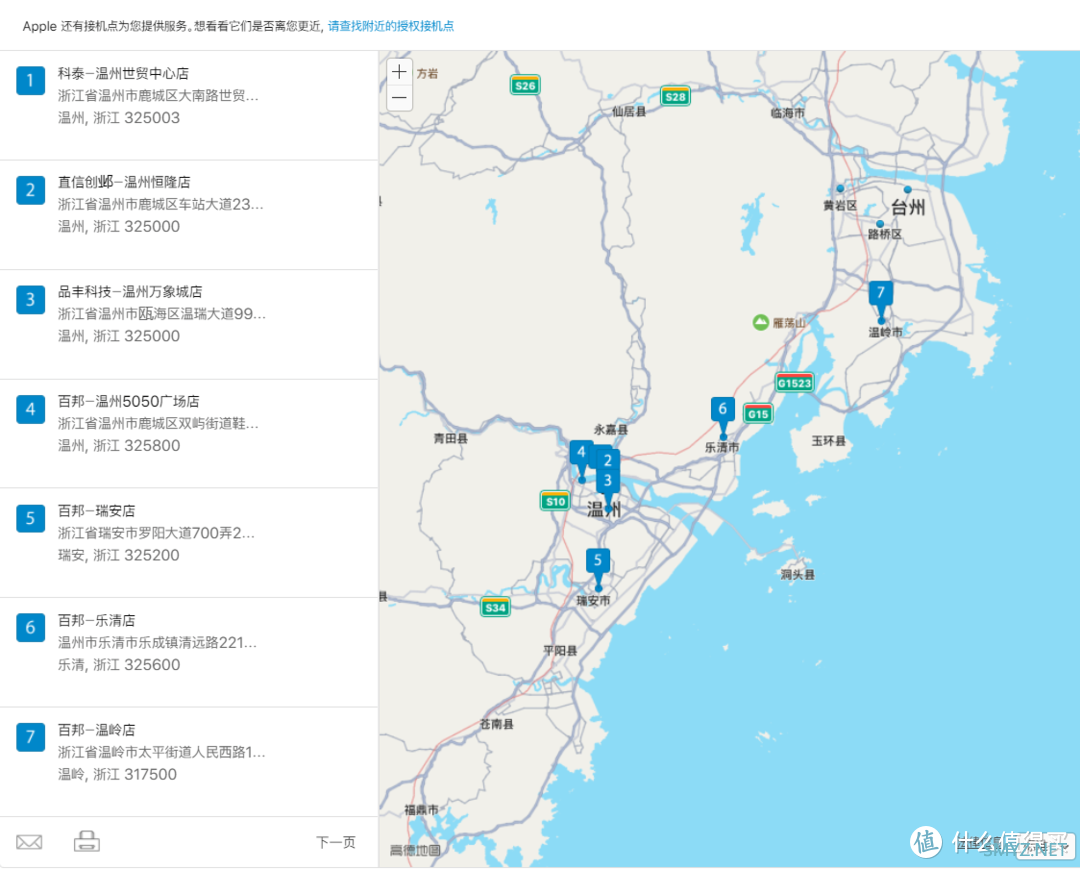Click postal line 温岭, 浙江 317500
Image resolution: width=1080 pixels, height=869 pixels.
117,775
